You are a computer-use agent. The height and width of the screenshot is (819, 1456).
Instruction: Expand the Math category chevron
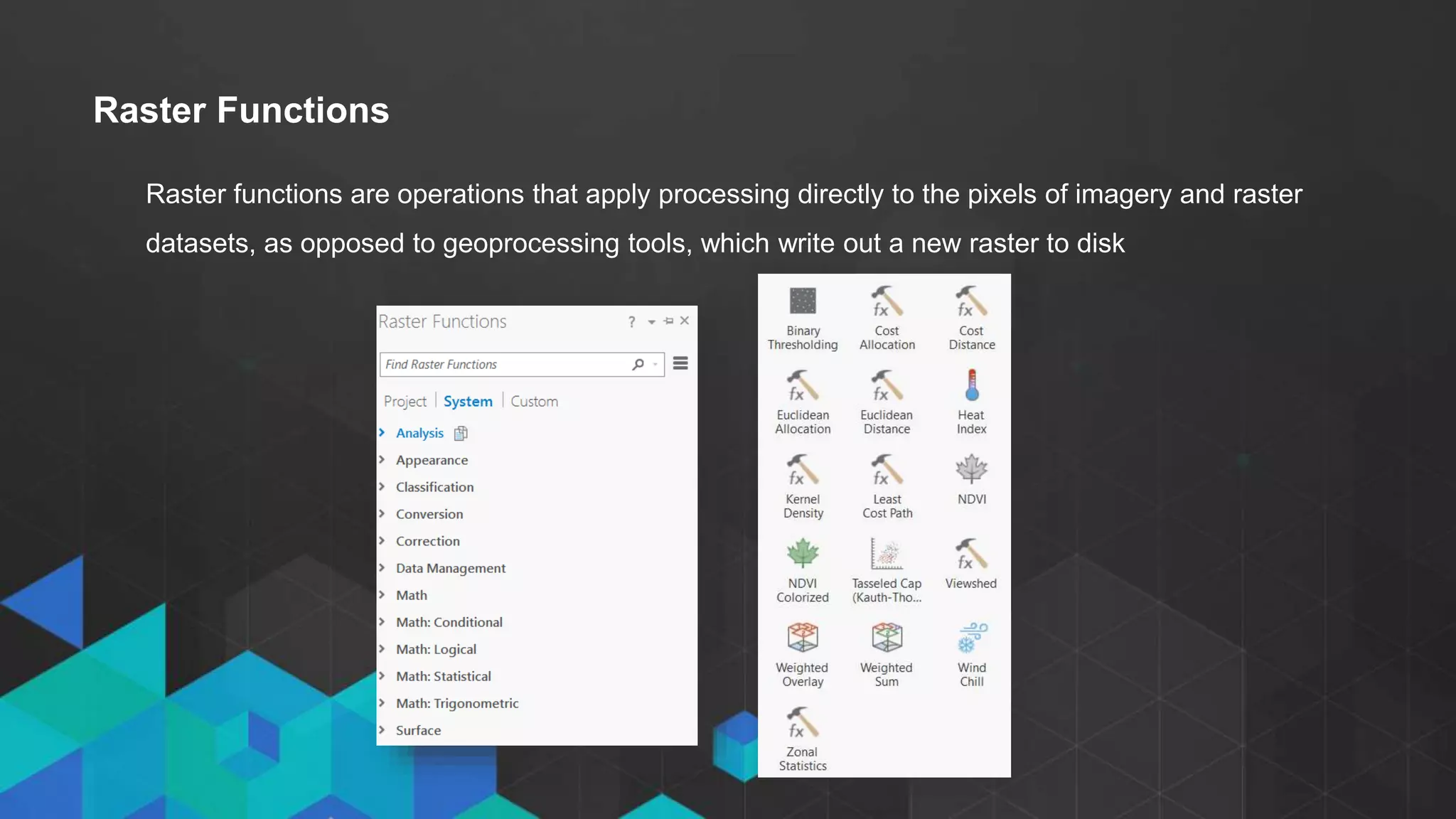click(382, 594)
